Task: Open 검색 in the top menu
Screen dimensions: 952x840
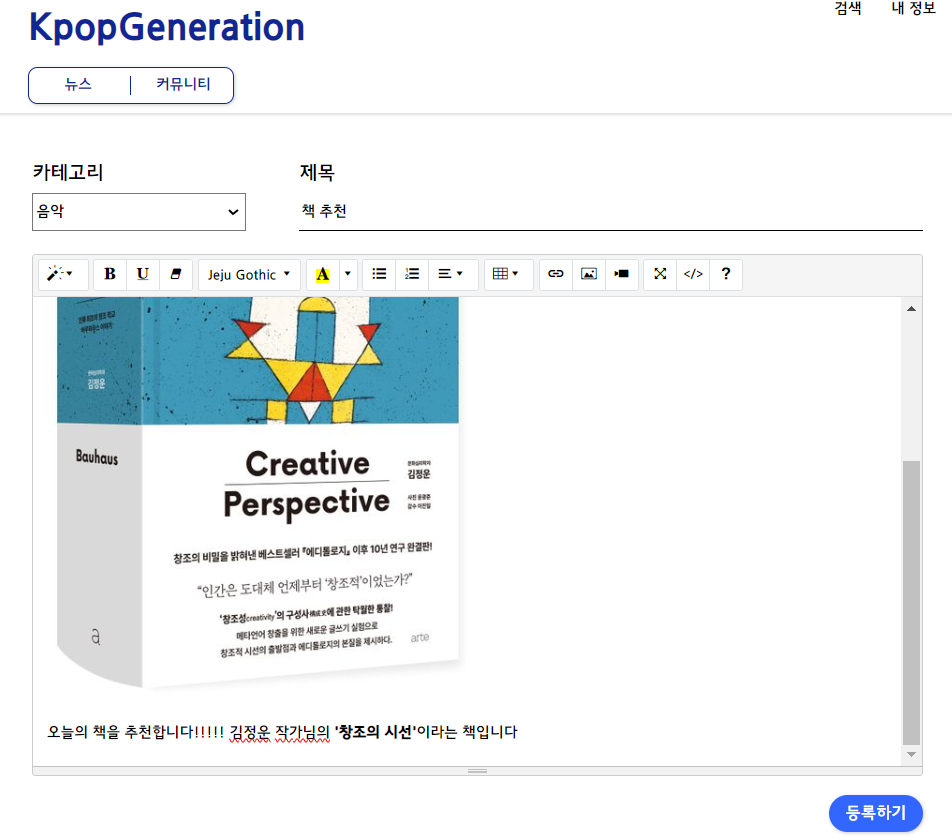Action: (848, 8)
